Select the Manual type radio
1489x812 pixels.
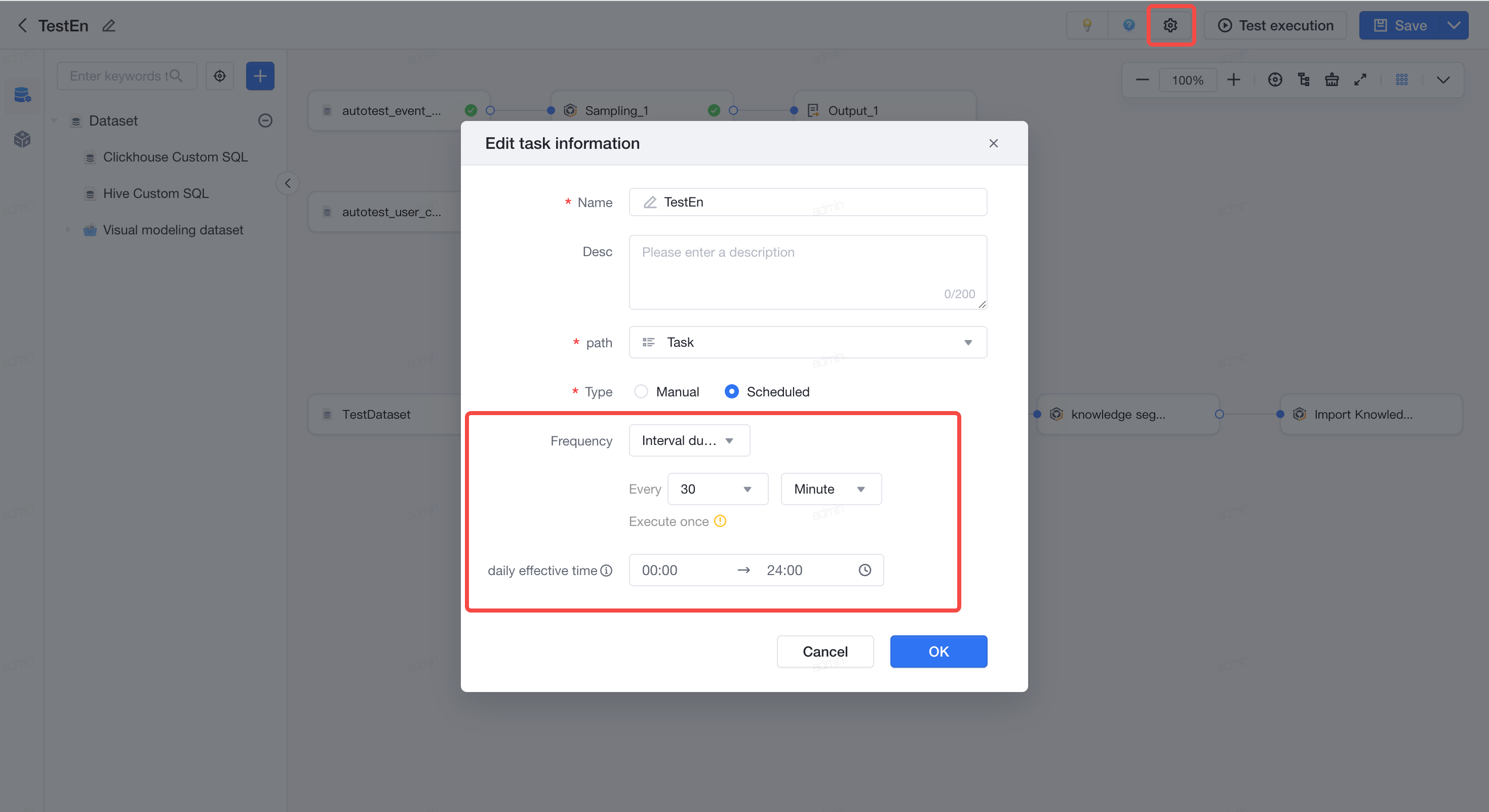[641, 391]
